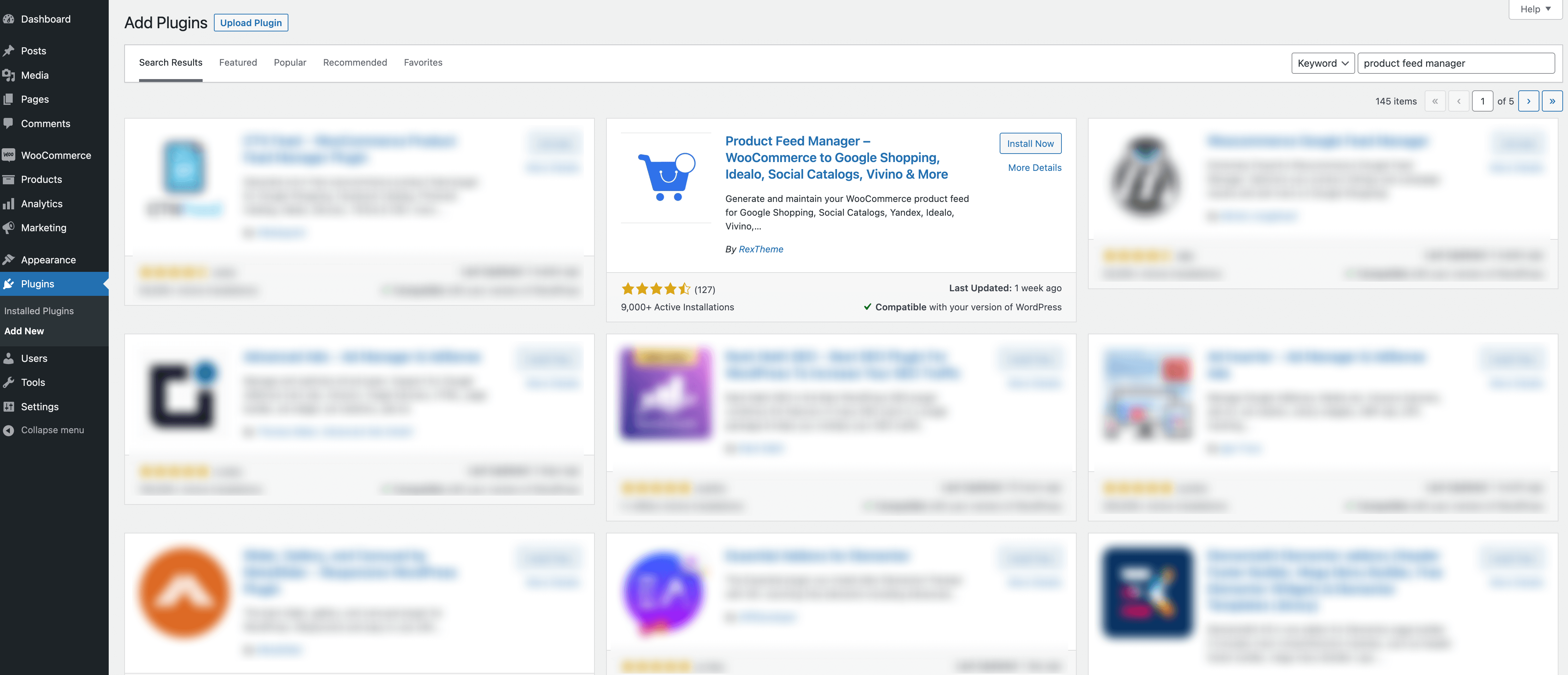Image resolution: width=1568 pixels, height=675 pixels.
Task: Select the Popular tab
Action: (x=290, y=62)
